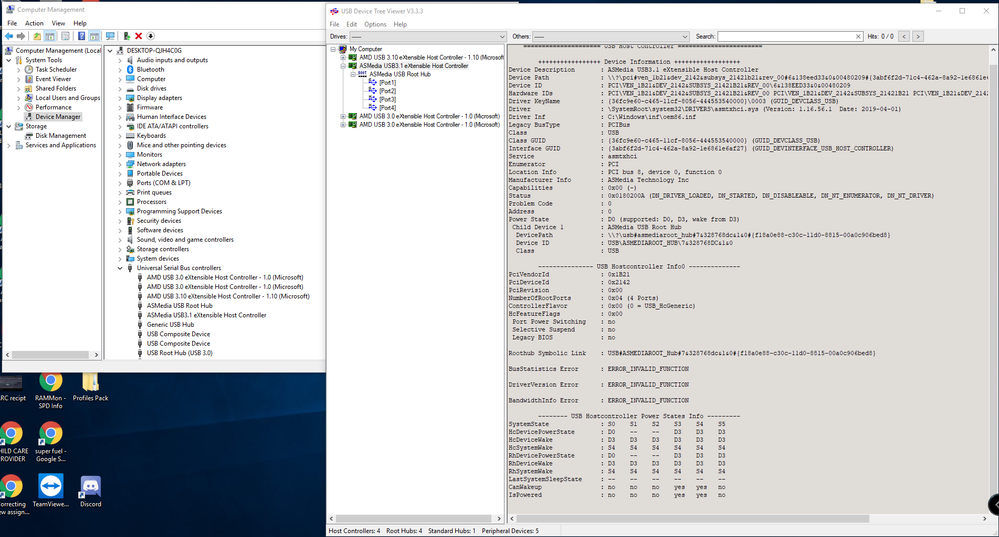The height and width of the screenshot is (537, 999).
Task: Open the RAMMon - SPD Info desktop shortcut
Action: (50, 389)
